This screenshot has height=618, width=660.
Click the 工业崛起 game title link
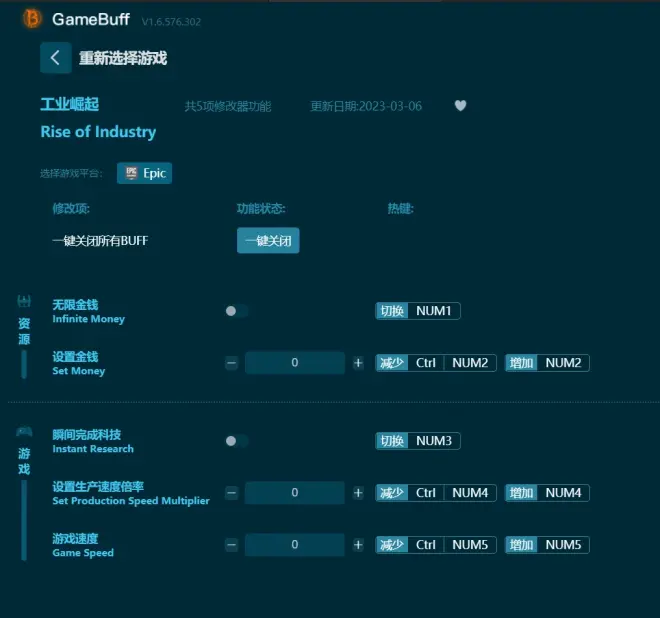[x=70, y=104]
